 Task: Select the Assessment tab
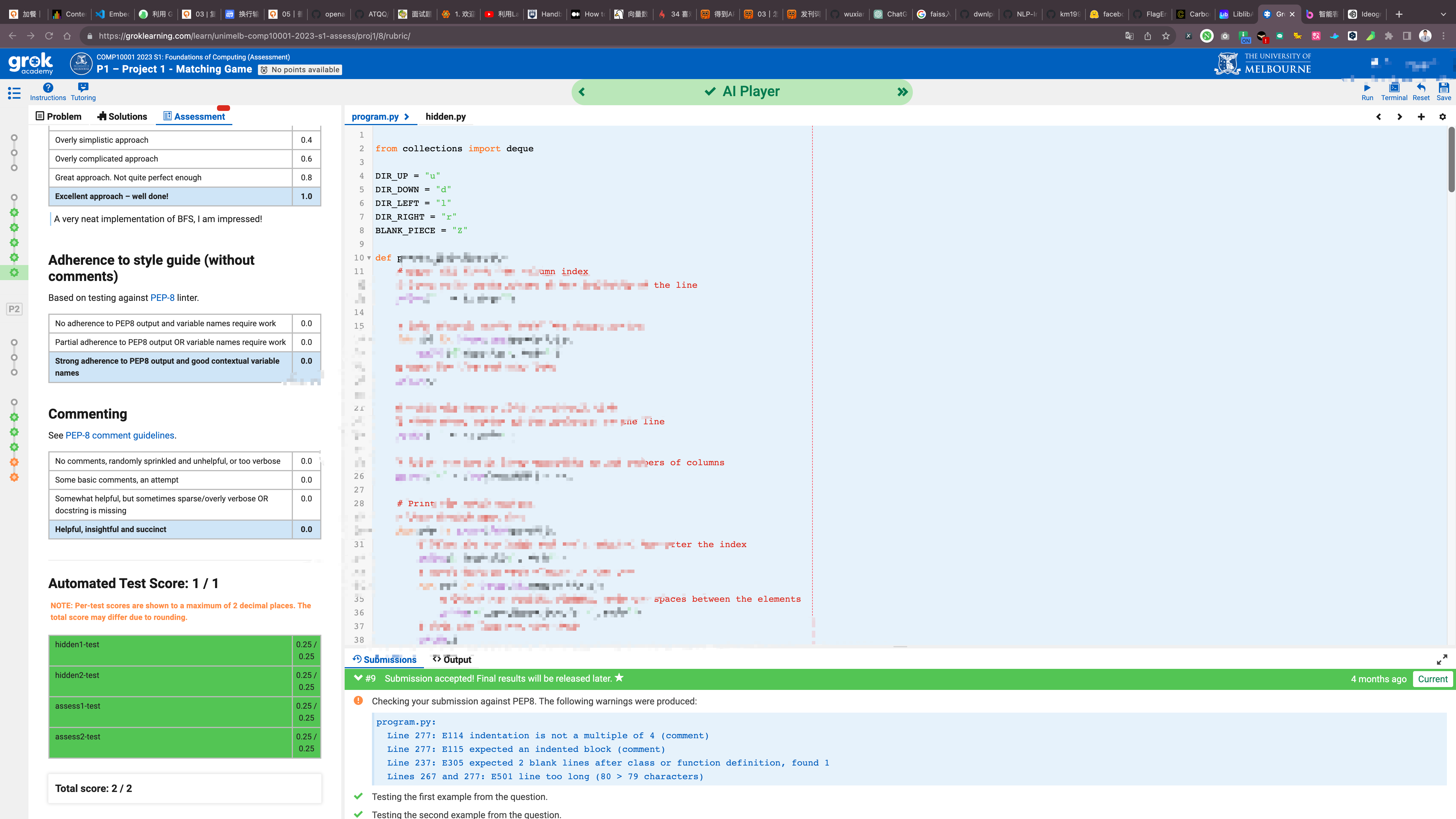195,116
